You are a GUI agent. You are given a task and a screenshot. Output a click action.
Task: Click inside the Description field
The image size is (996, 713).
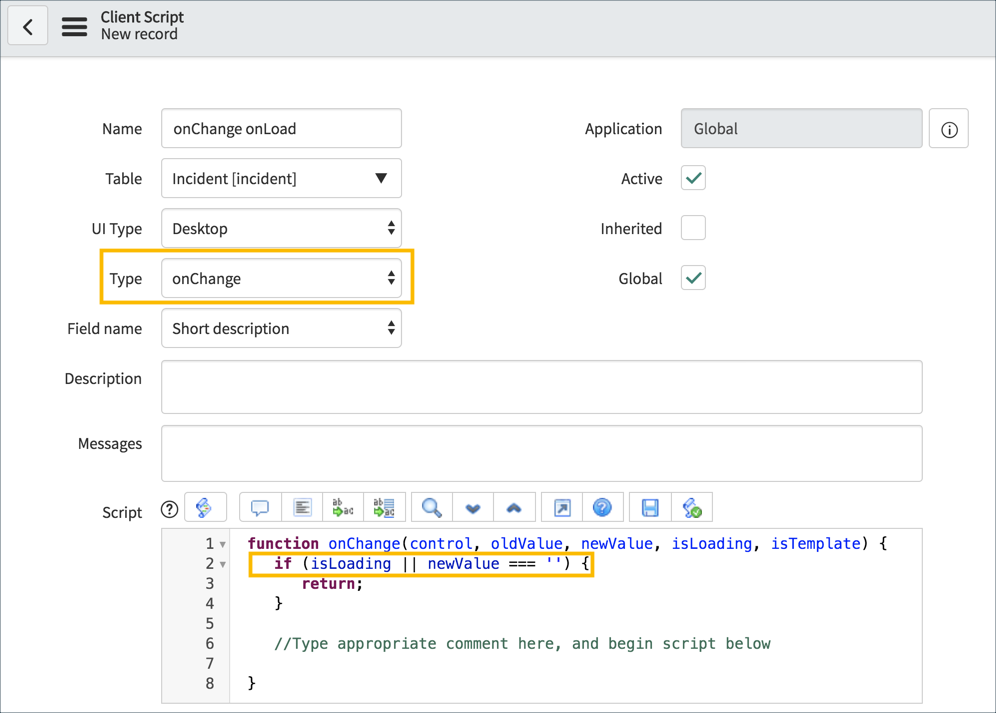click(541, 386)
